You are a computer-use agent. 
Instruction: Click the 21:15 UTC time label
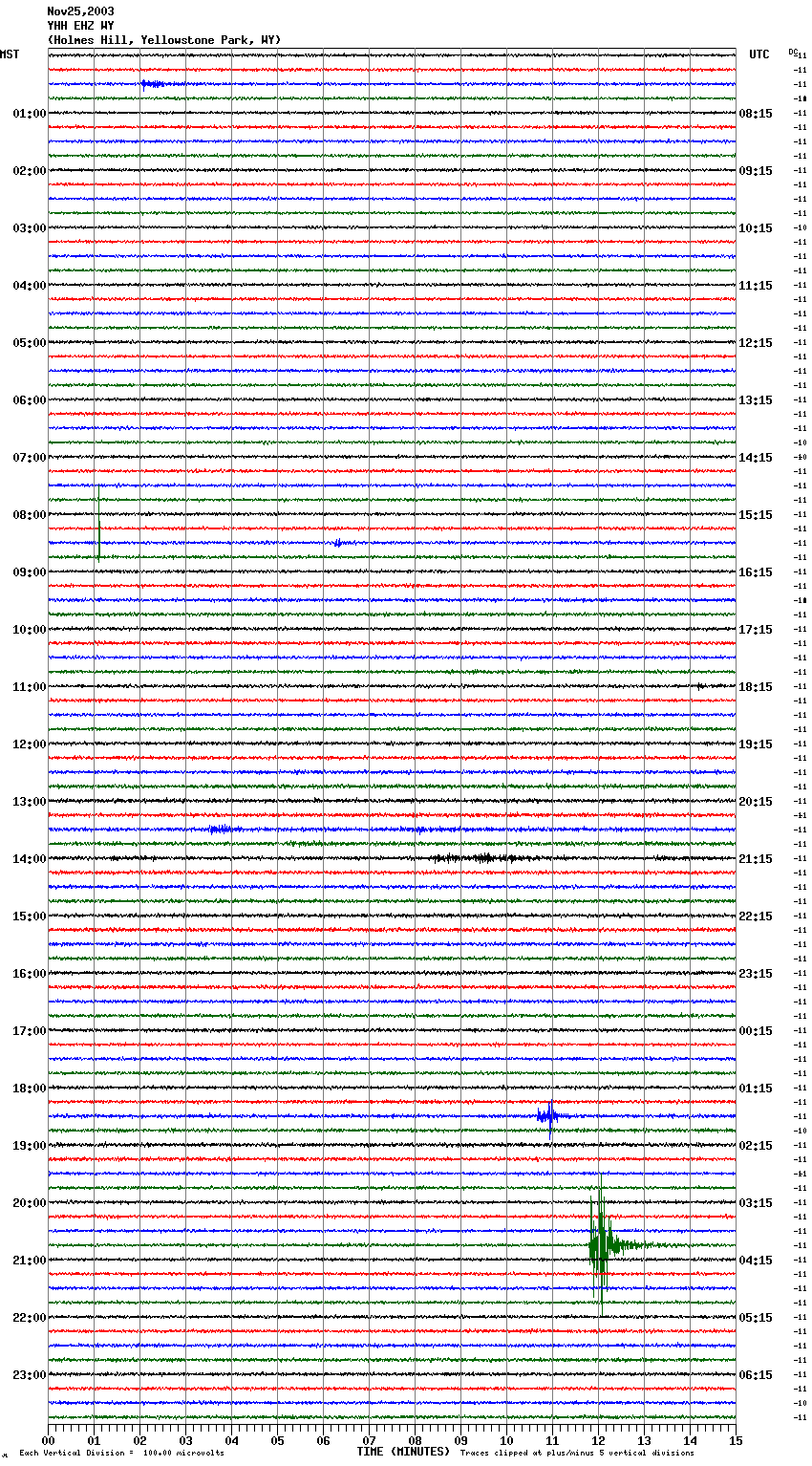pos(756,859)
